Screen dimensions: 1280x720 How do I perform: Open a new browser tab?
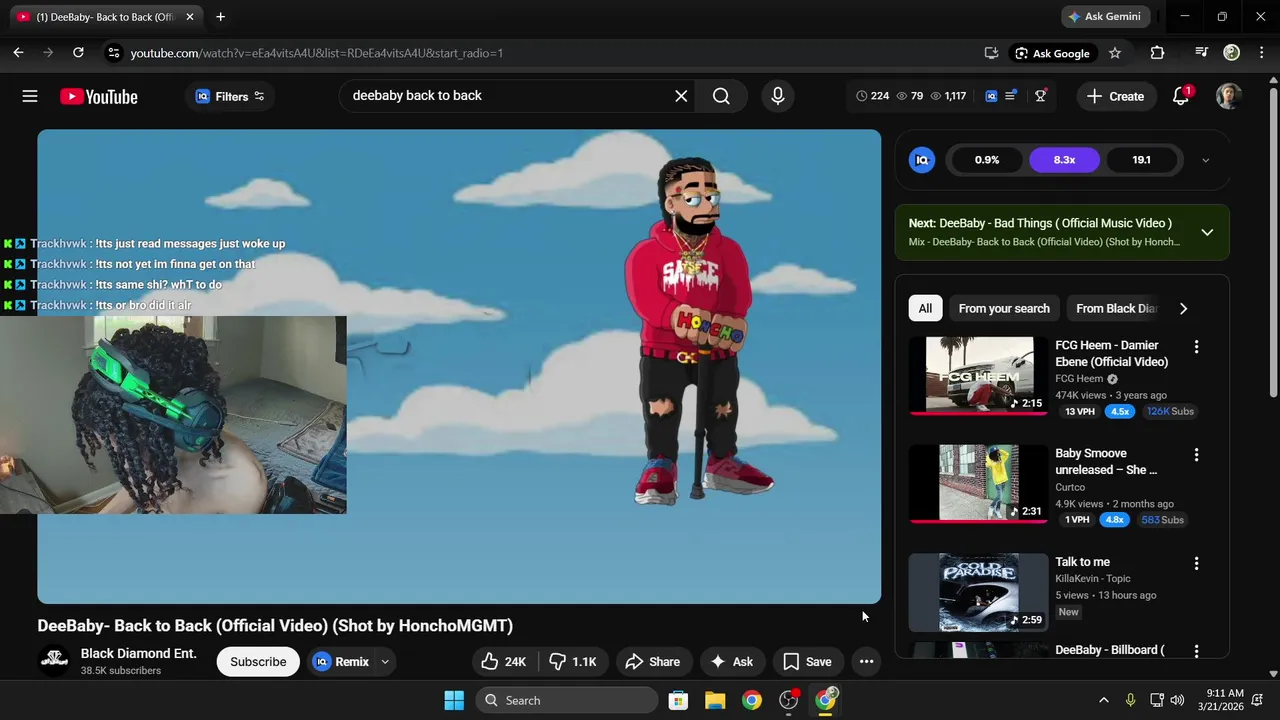point(220,16)
